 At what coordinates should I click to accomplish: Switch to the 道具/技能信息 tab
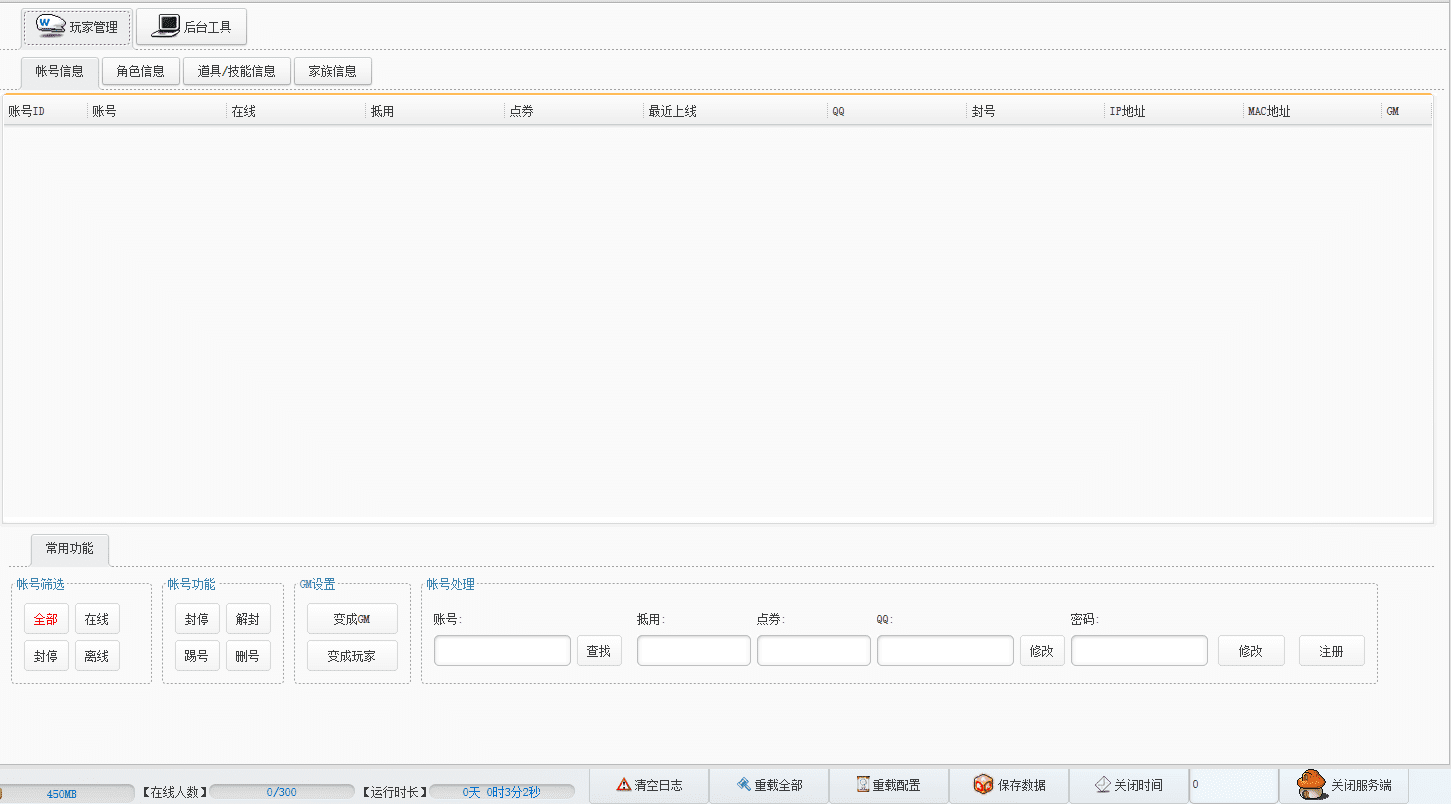(x=236, y=71)
